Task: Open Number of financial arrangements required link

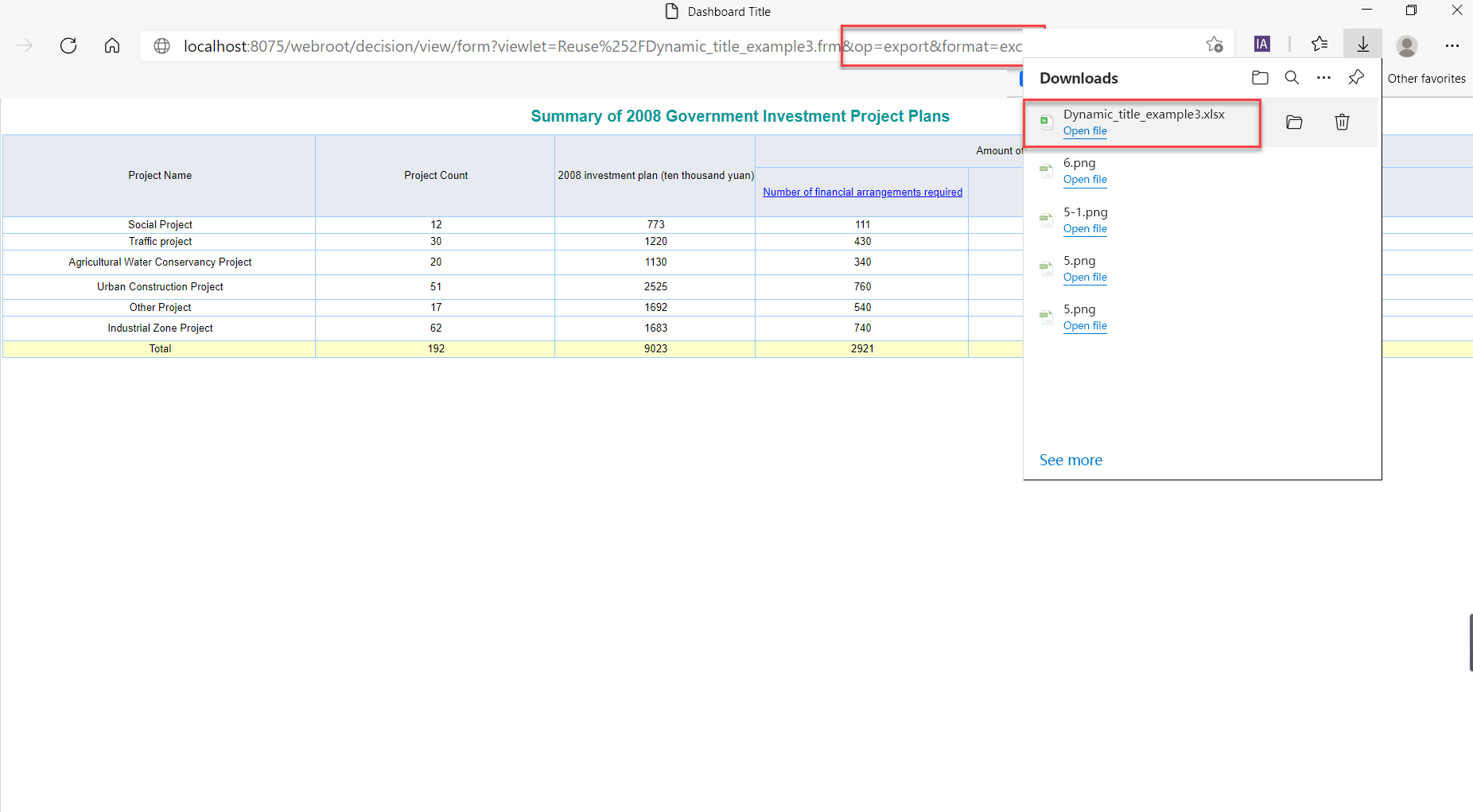Action: (x=862, y=192)
